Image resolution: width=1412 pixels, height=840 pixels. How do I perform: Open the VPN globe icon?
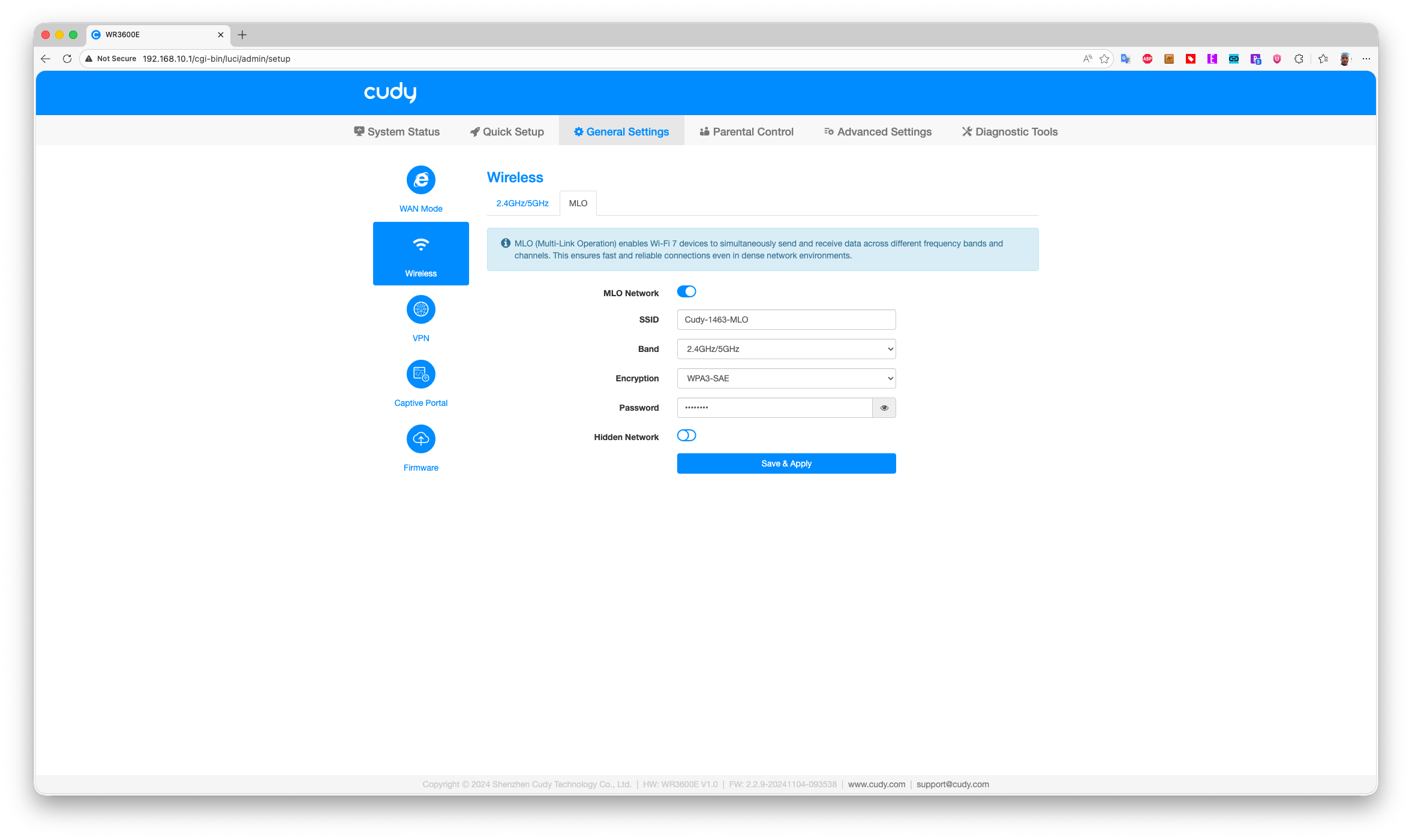click(420, 309)
